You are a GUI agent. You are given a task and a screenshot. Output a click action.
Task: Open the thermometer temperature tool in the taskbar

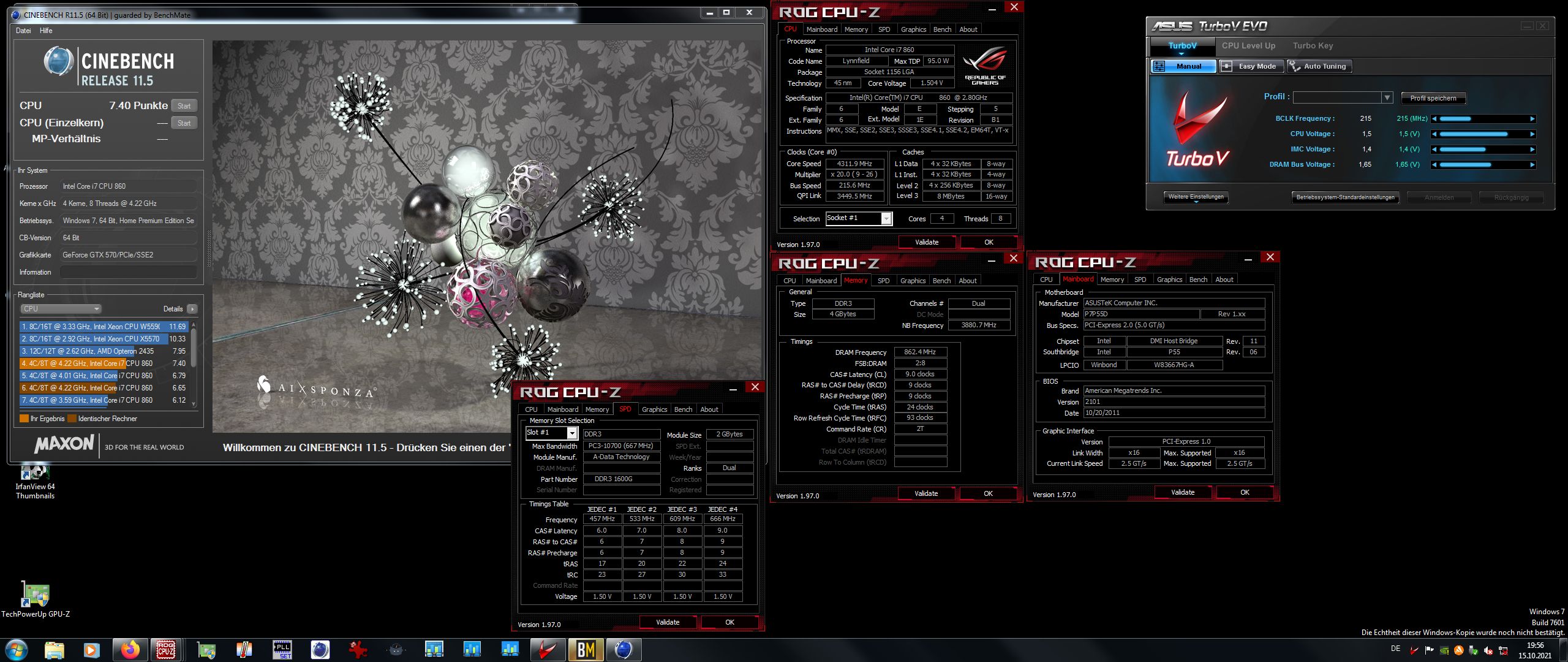(244, 650)
